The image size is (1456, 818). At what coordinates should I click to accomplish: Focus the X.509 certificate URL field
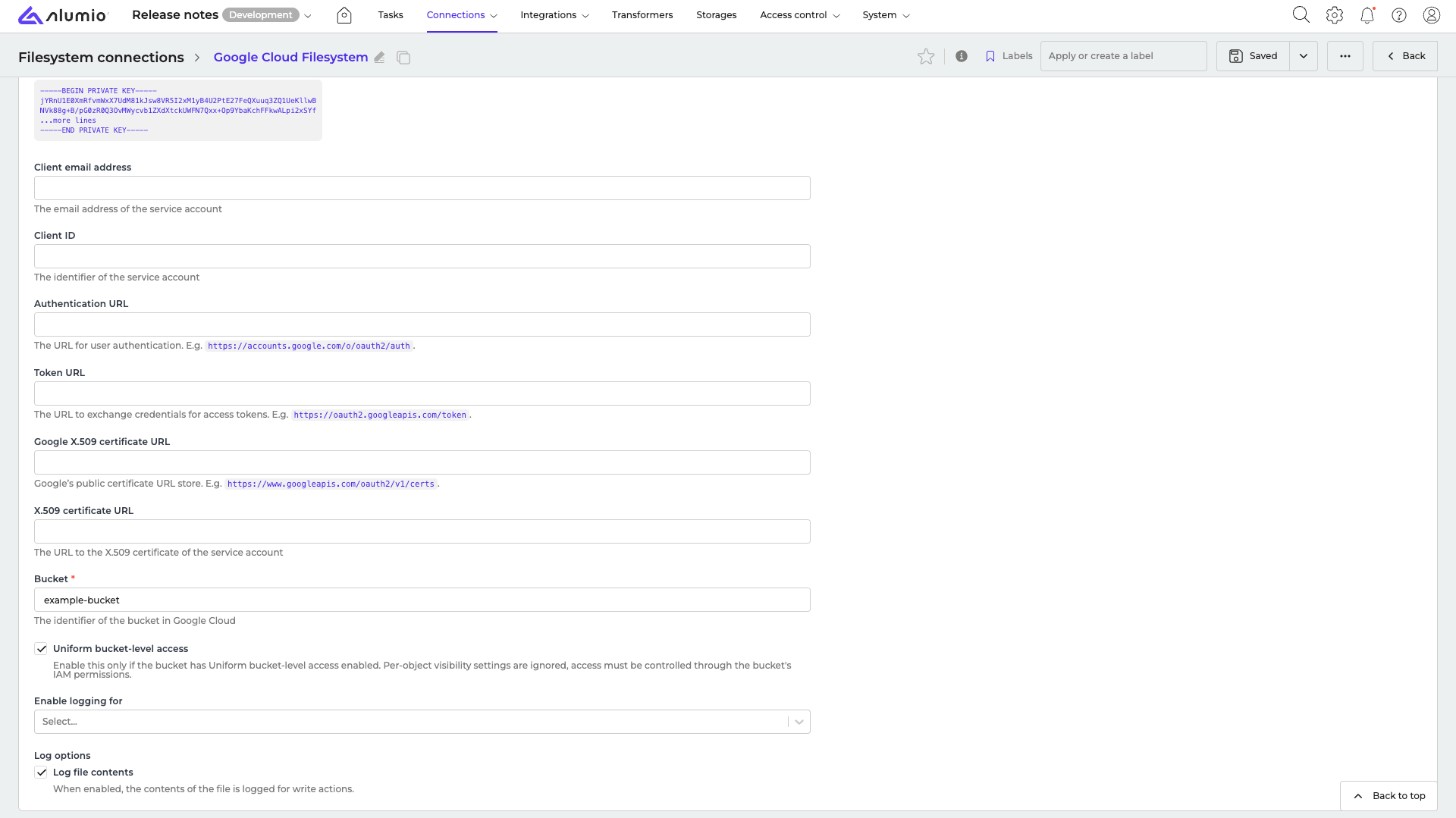click(422, 531)
